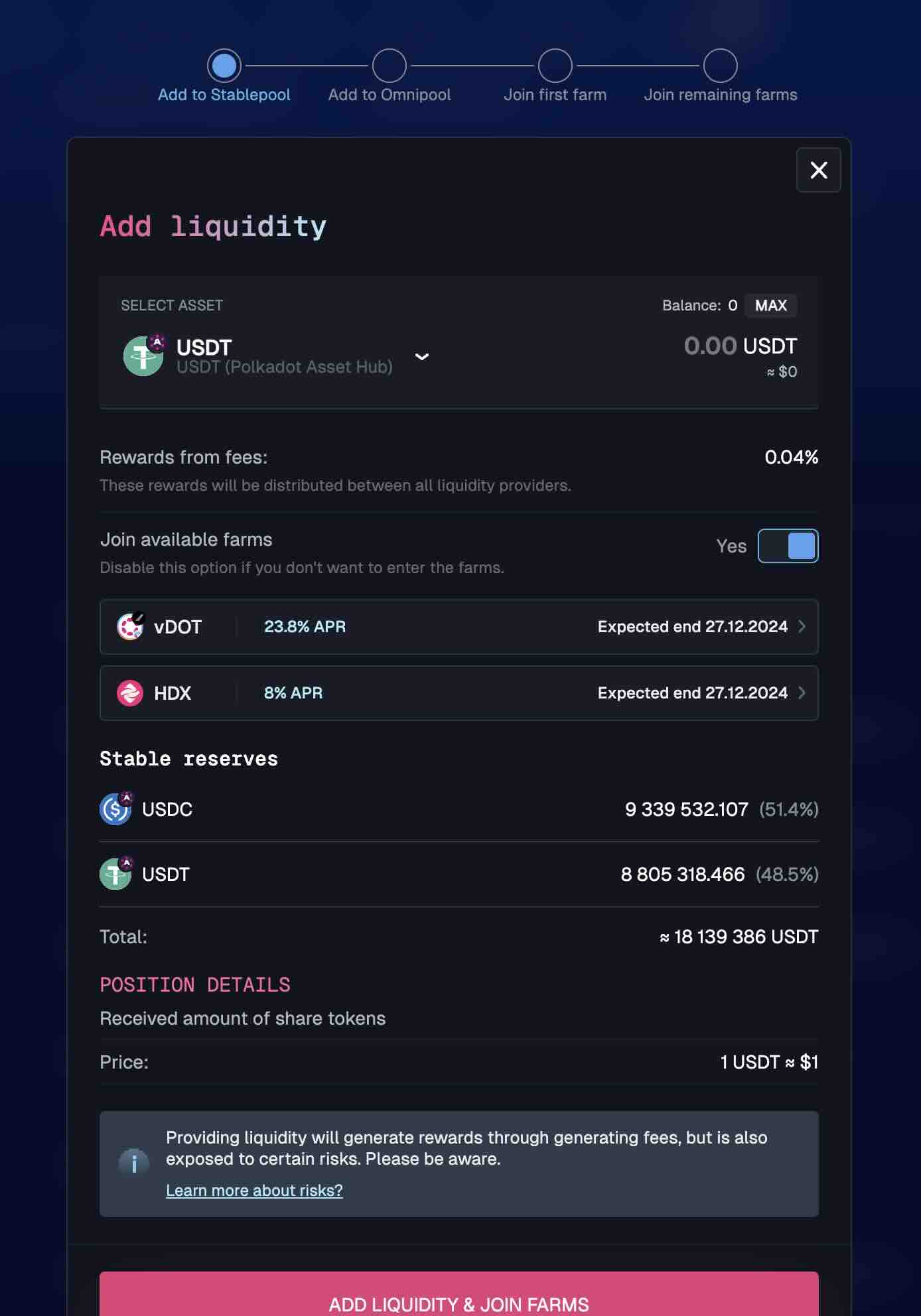The image size is (921, 1316).
Task: Open the asset selection dropdown chevron
Action: (421, 356)
